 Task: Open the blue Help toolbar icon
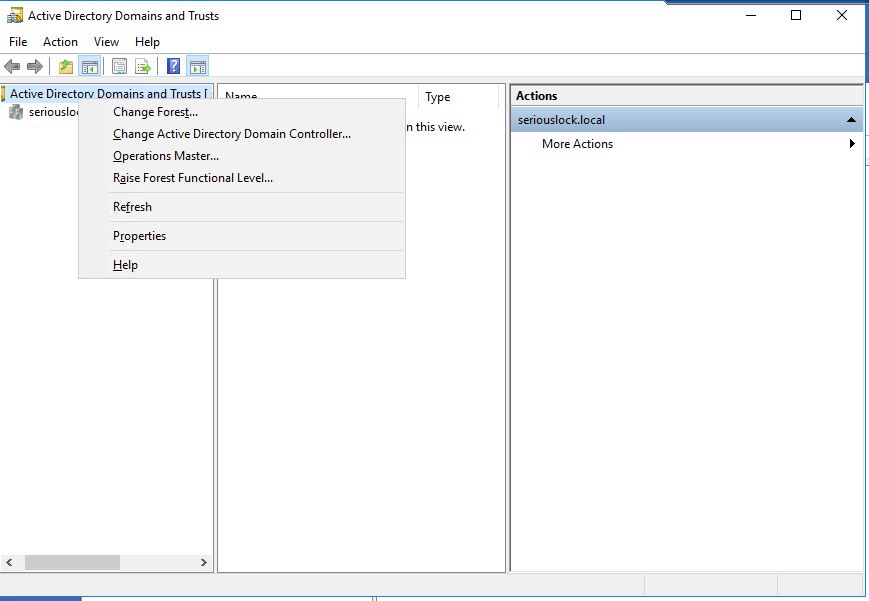pos(173,67)
